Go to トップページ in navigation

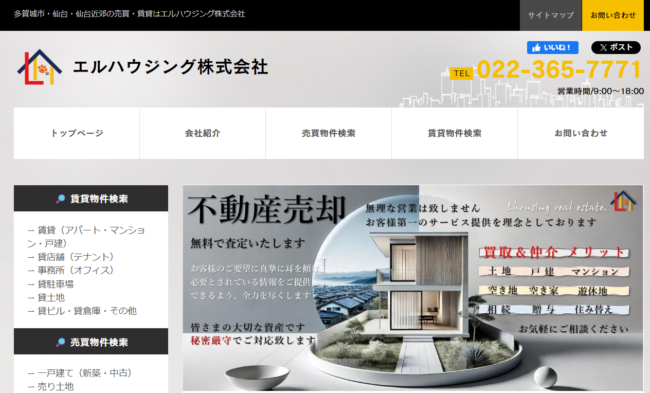[x=77, y=133]
